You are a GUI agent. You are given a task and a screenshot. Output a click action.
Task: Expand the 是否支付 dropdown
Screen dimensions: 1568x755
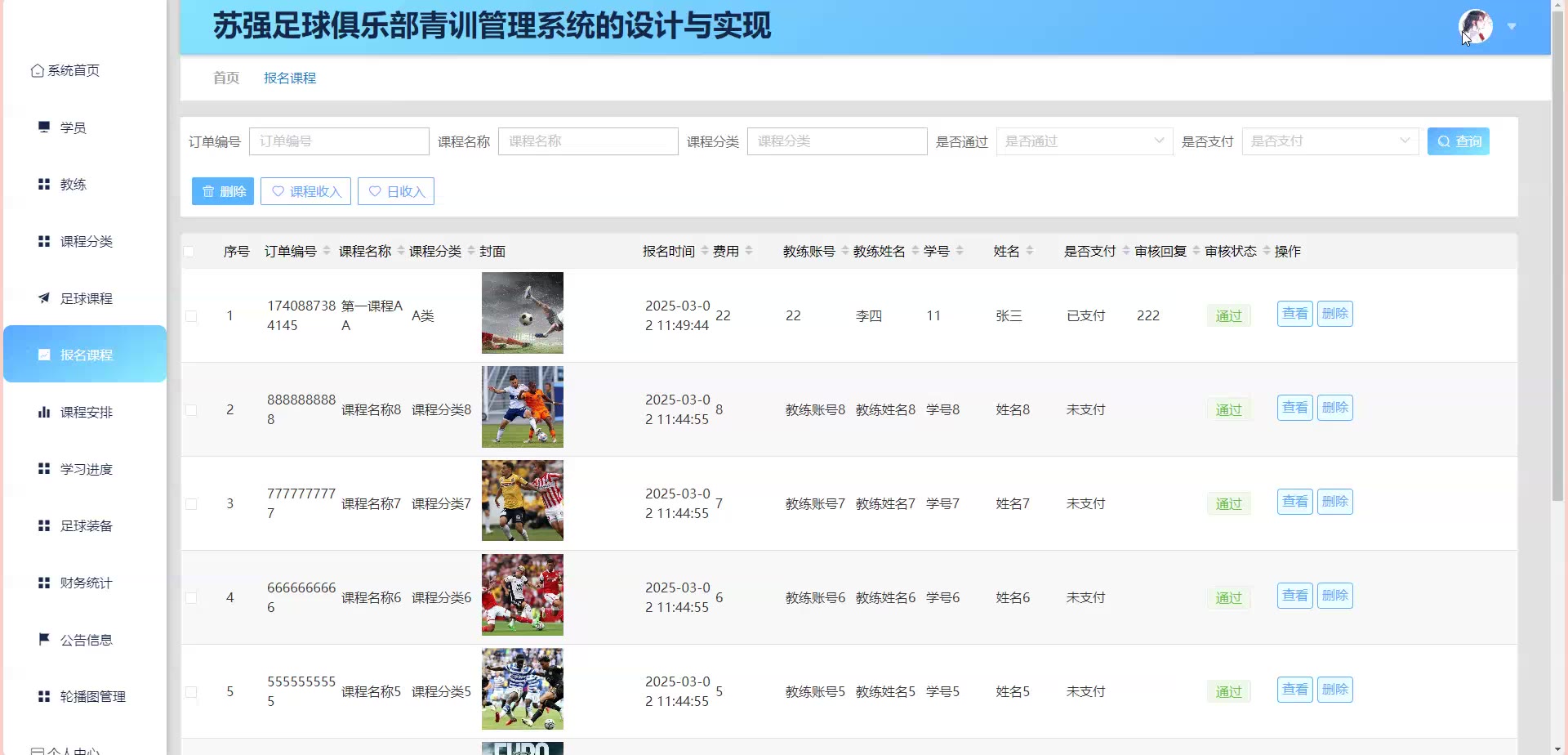1330,141
